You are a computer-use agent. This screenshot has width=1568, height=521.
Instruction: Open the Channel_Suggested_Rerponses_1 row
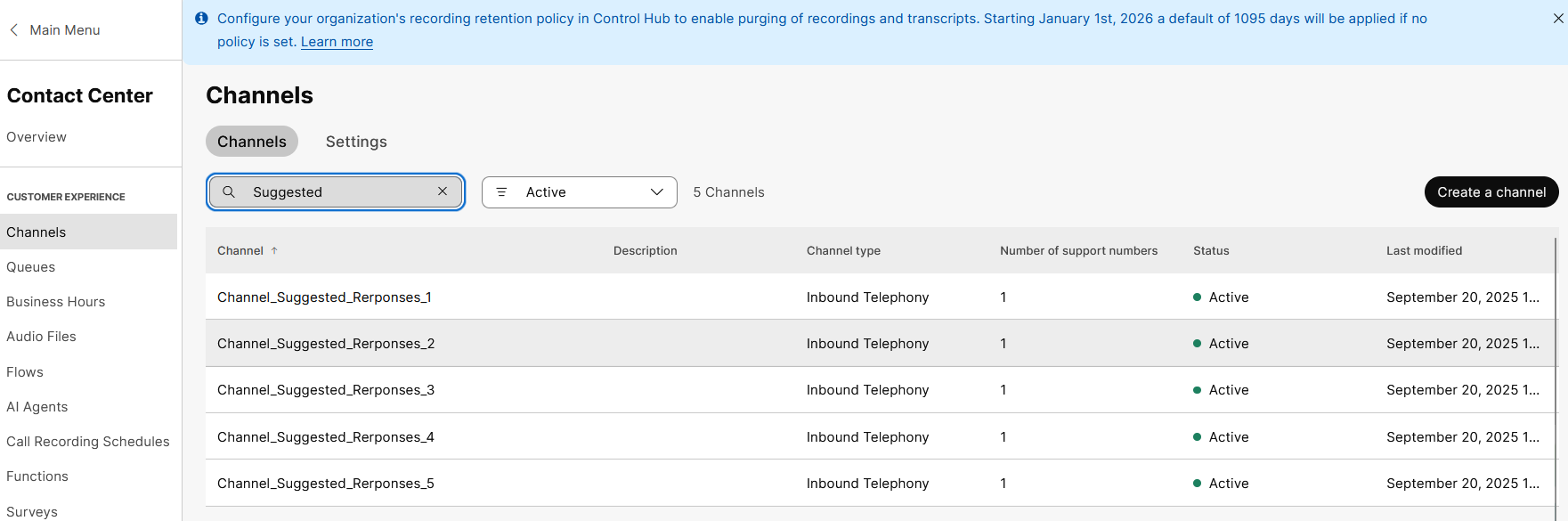[x=324, y=297]
